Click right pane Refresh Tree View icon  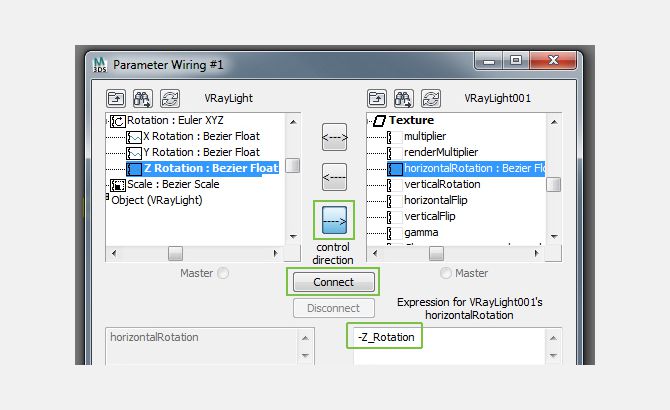click(431, 99)
